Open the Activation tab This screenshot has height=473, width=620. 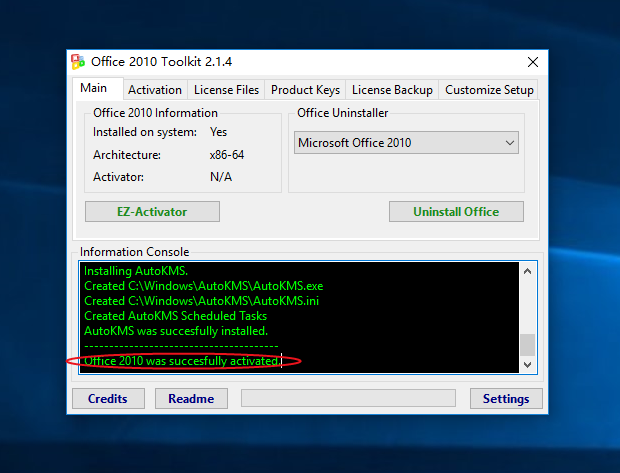click(155, 90)
